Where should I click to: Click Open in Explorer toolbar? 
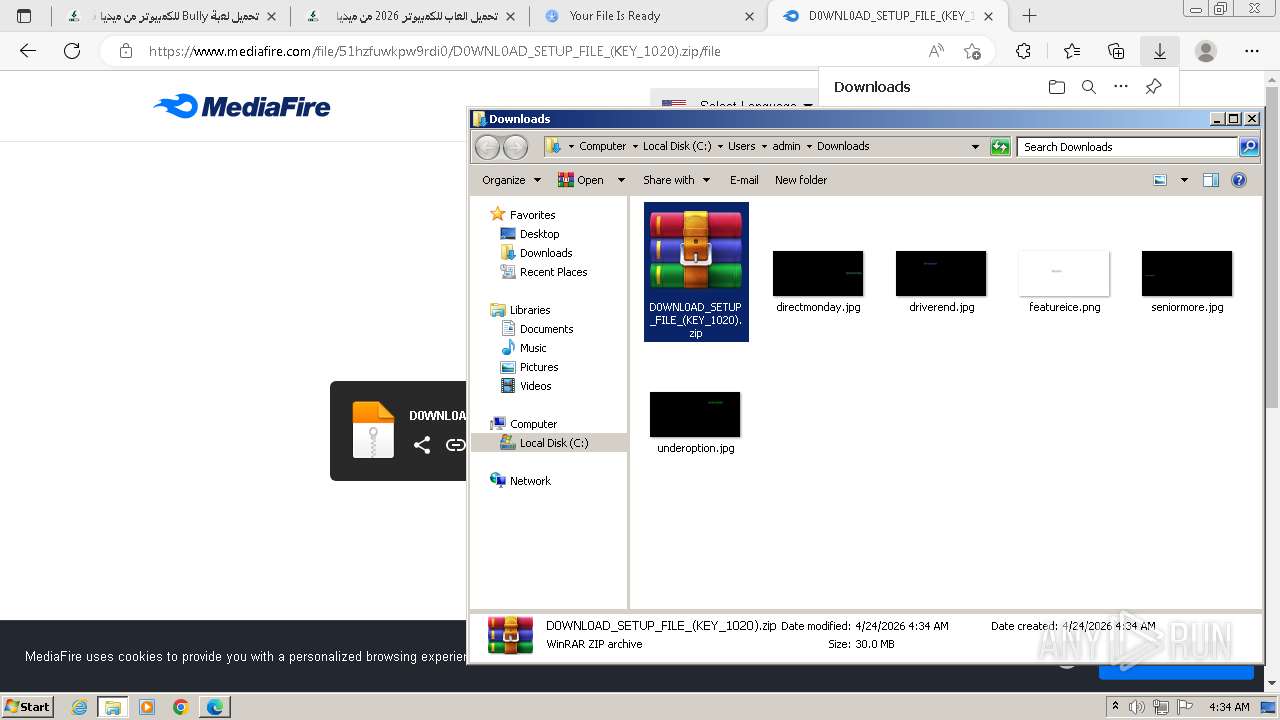(581, 180)
